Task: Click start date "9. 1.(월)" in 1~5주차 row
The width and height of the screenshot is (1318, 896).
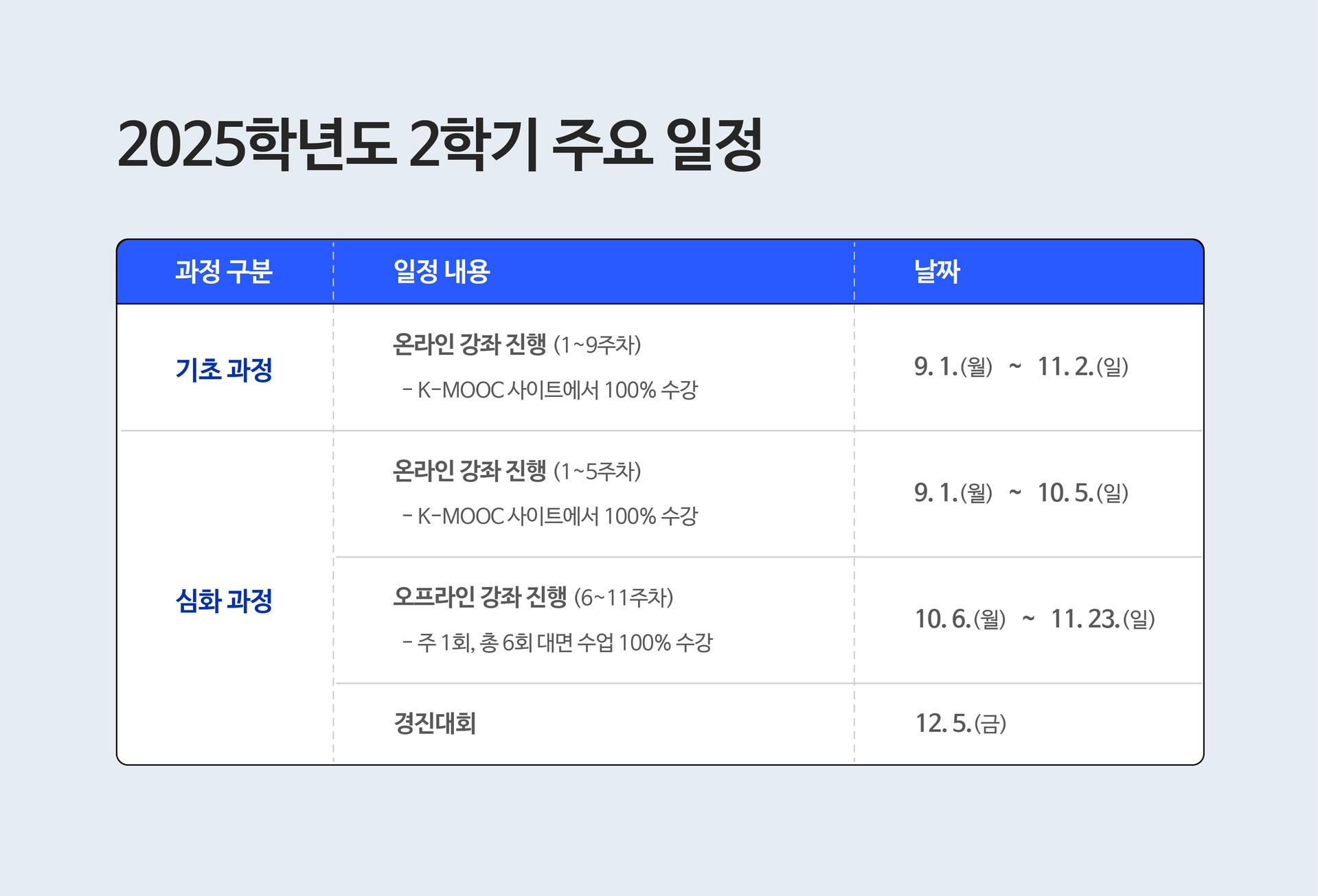Action: pyautogui.click(x=953, y=493)
